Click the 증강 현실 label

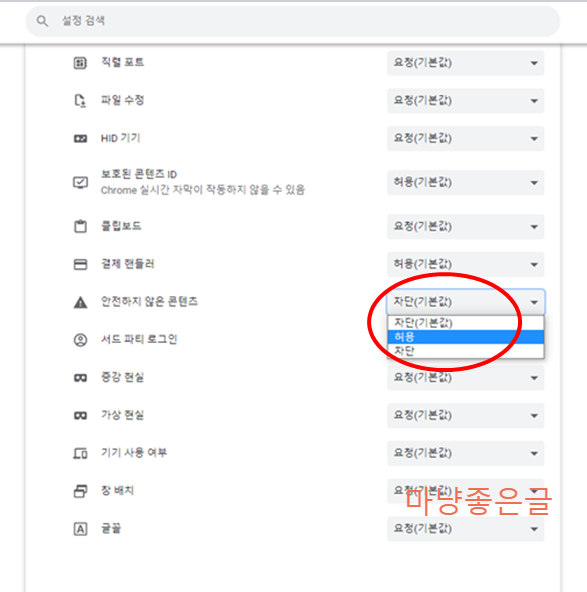click(x=122, y=377)
